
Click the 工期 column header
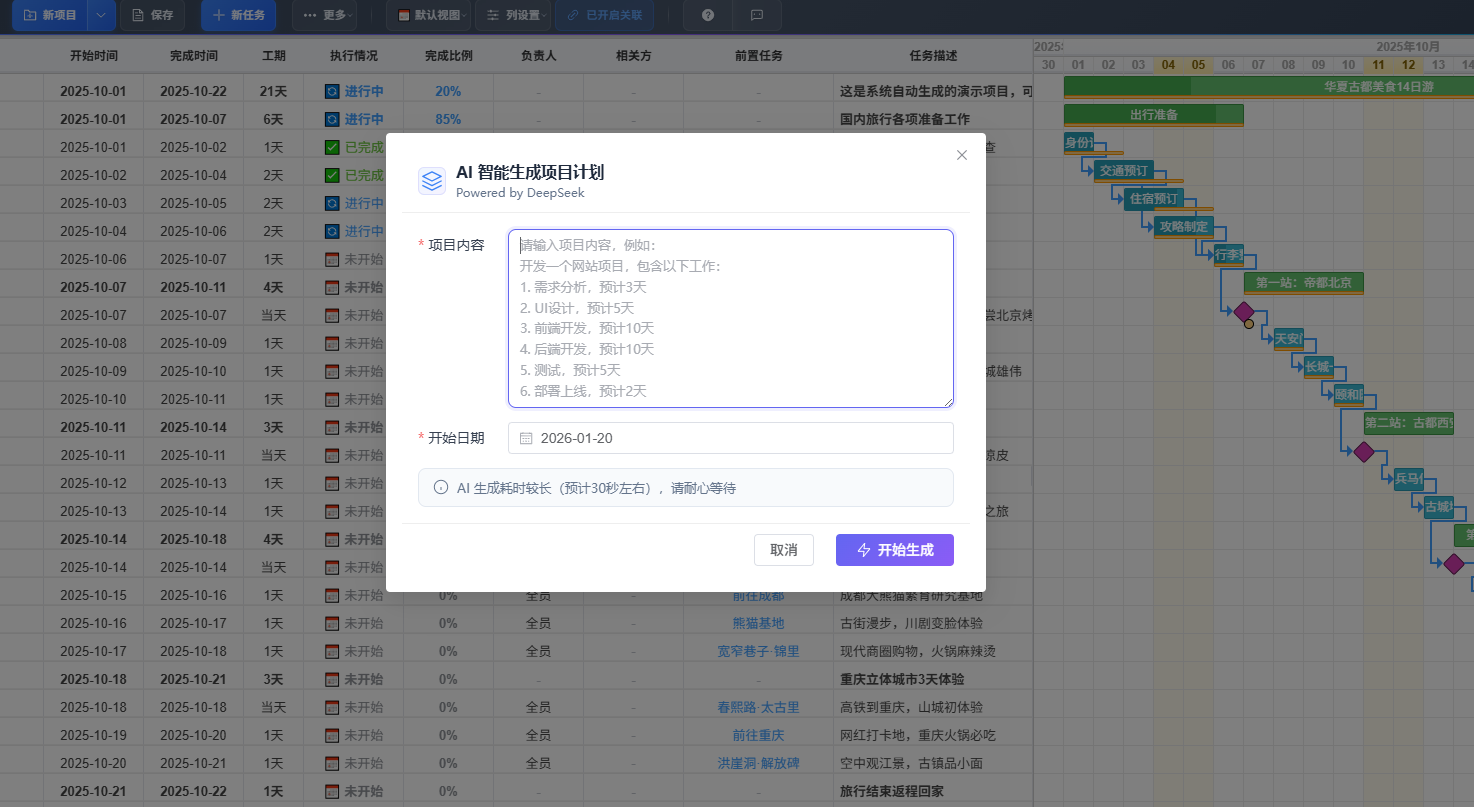274,56
